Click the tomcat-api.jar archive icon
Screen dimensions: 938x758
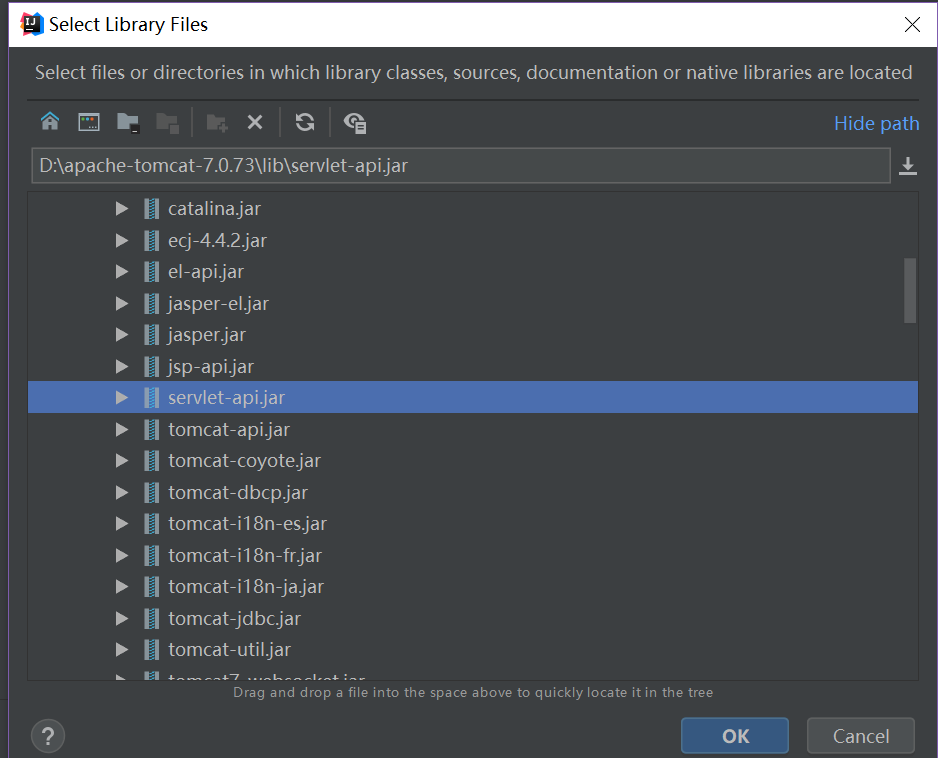click(x=152, y=430)
